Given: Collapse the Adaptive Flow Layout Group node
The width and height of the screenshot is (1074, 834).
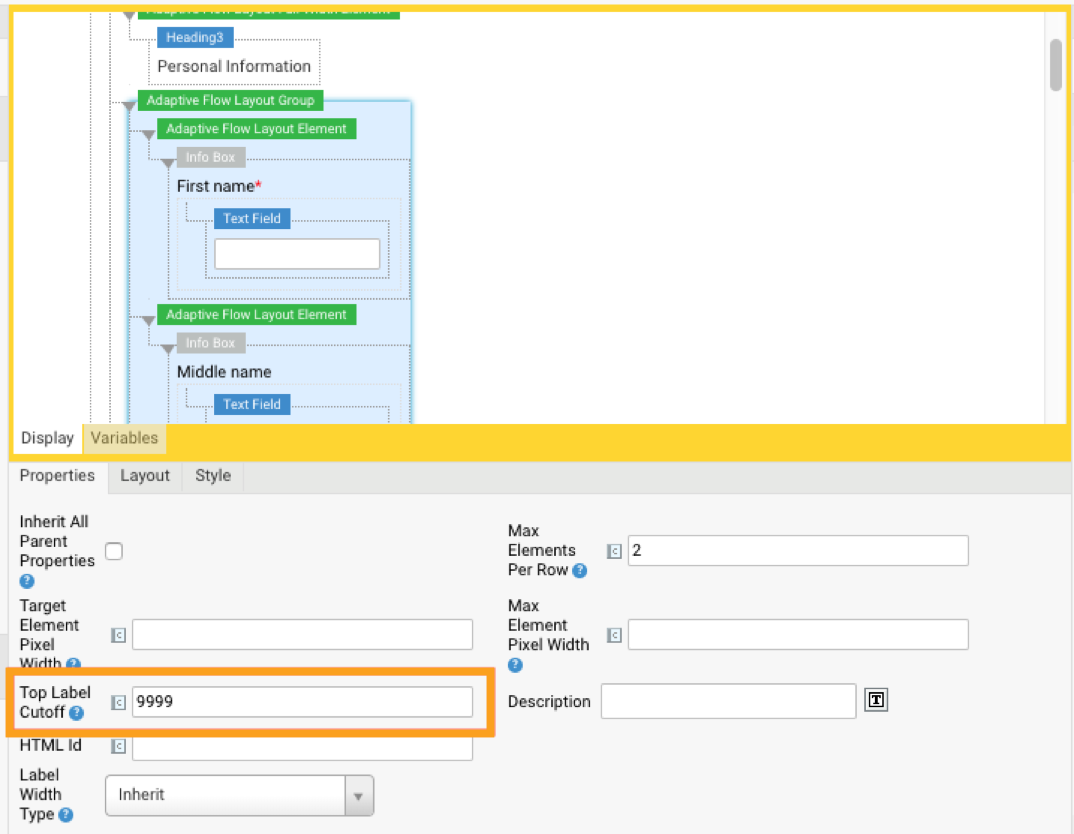Looking at the screenshot, I should click(129, 105).
